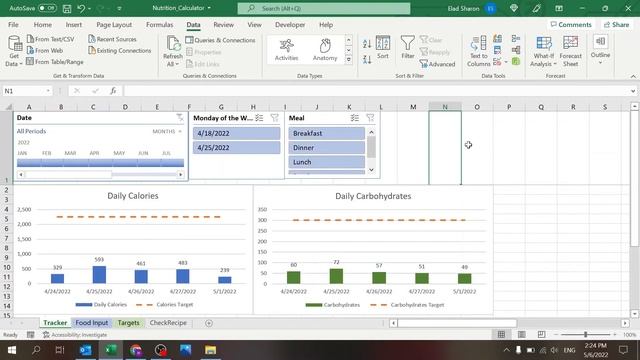640x360 pixels.
Task: Click Comments button
Action: pos(571,24)
